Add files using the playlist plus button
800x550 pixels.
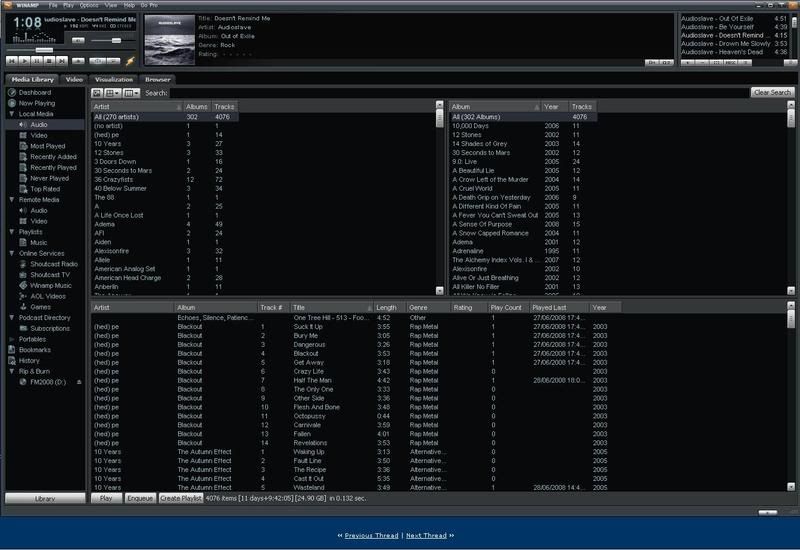[x=688, y=63]
